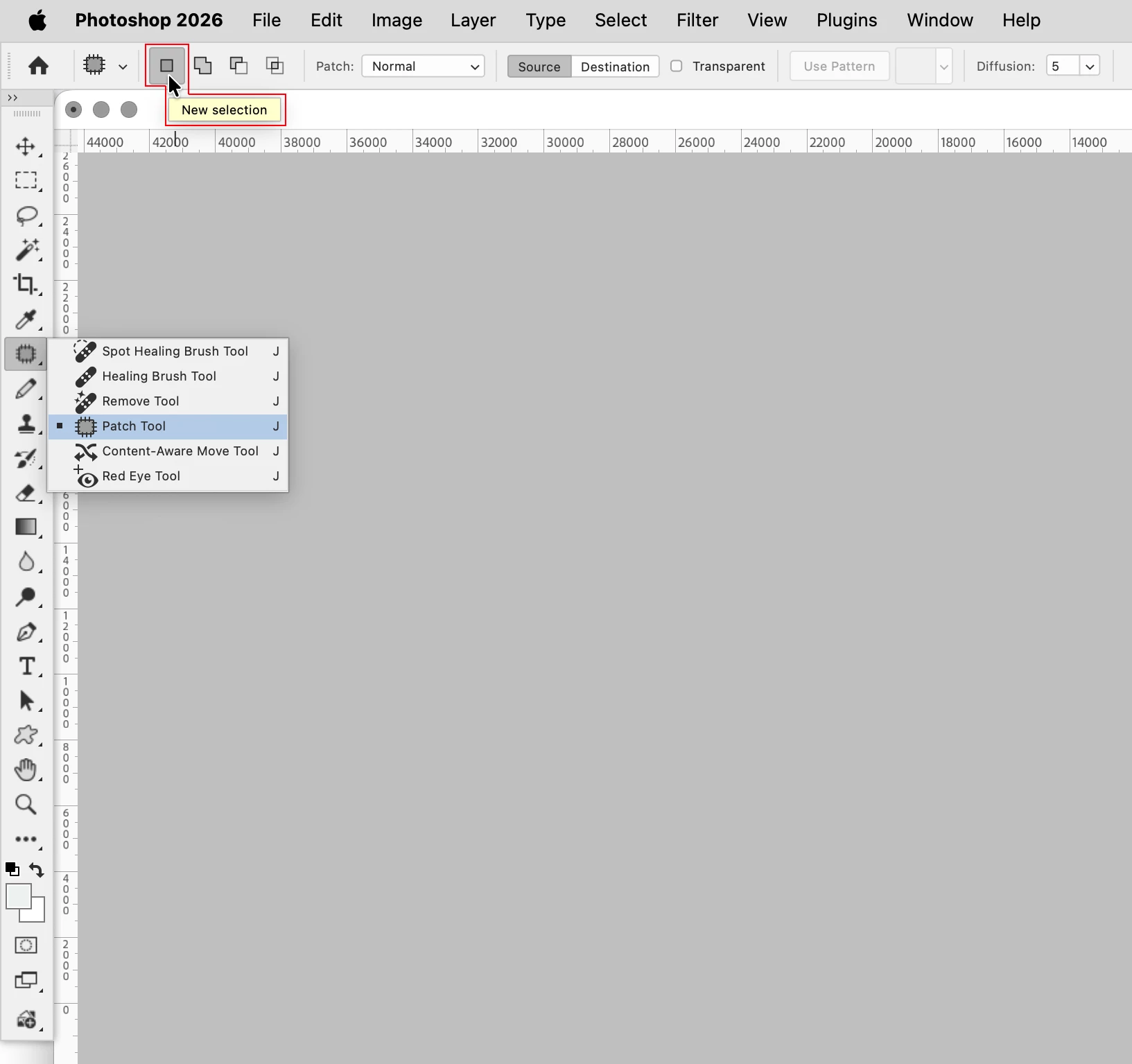Switch patch mode to Source
The image size is (1132, 1064).
coord(539,67)
